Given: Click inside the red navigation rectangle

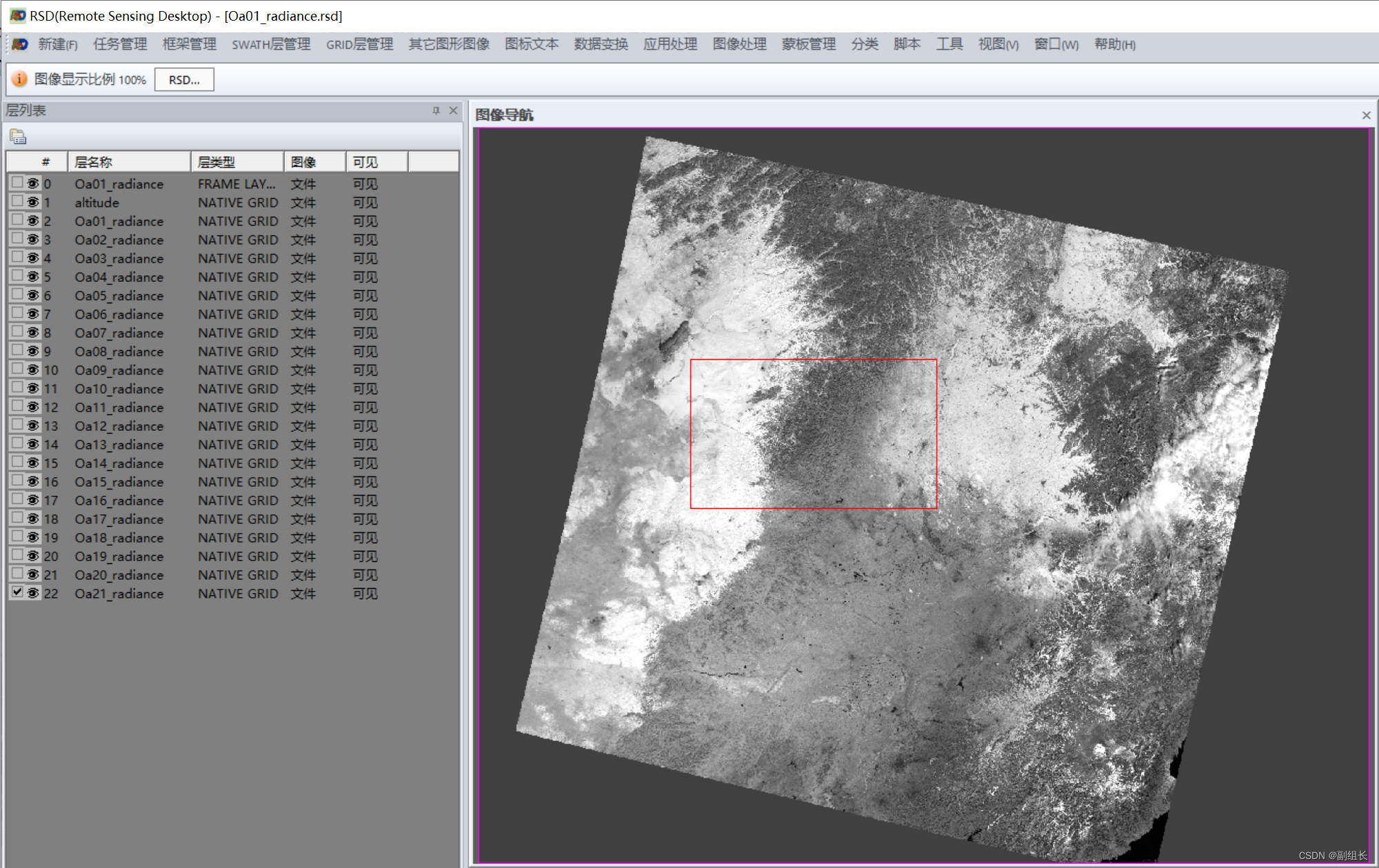Looking at the screenshot, I should click(x=814, y=434).
